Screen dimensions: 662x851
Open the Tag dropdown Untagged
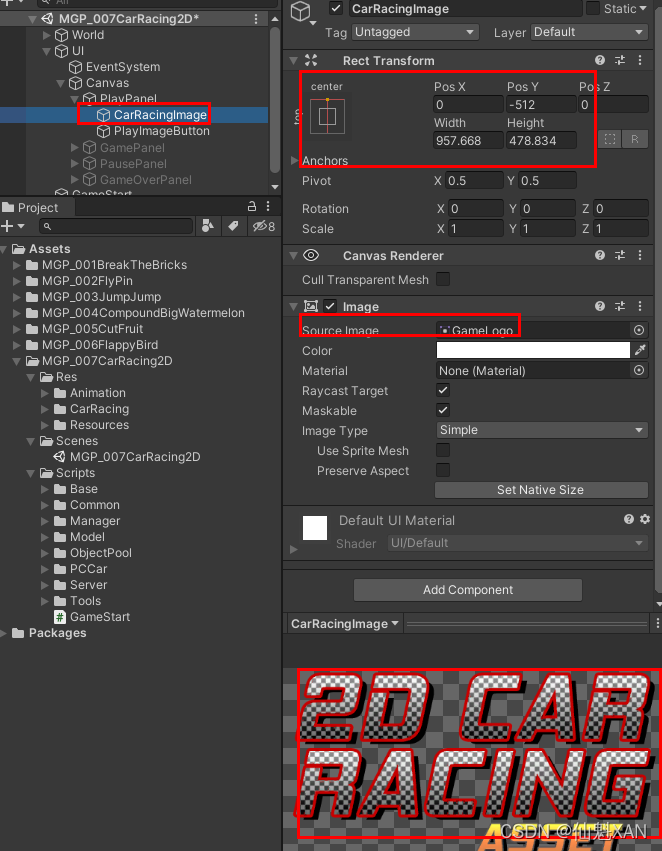pyautogui.click(x=415, y=32)
